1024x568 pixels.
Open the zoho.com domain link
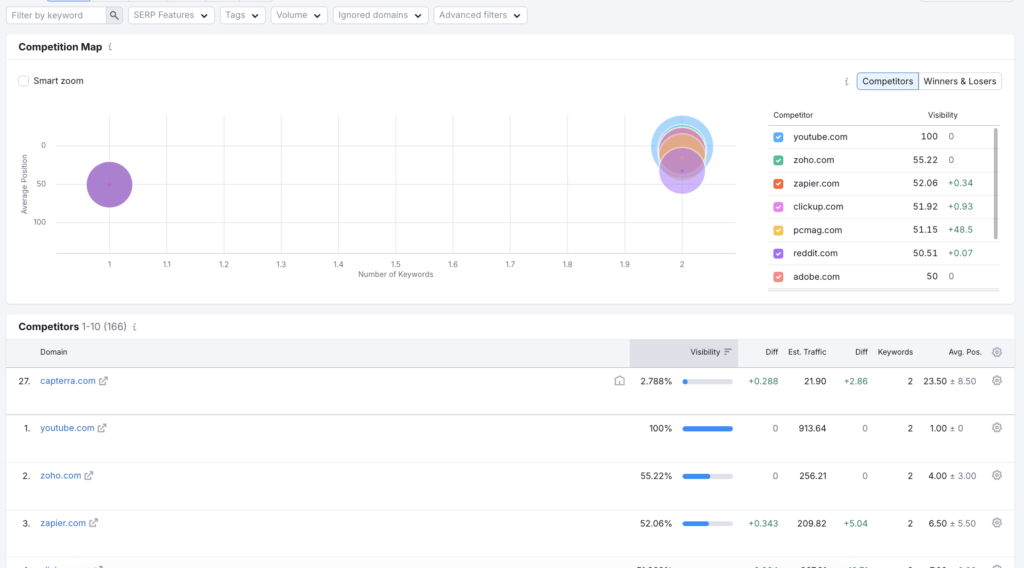pyautogui.click(x=61, y=476)
